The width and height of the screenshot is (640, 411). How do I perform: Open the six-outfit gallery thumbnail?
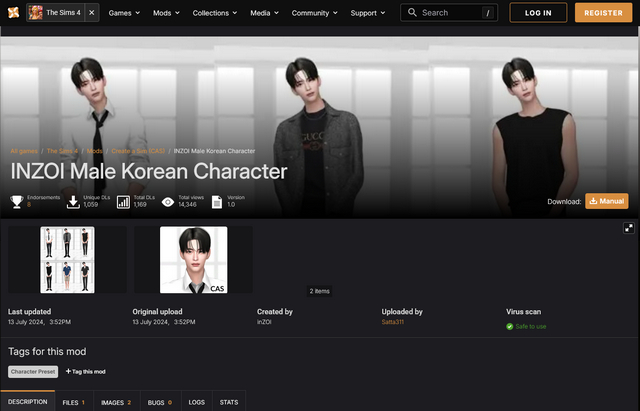click(67, 260)
